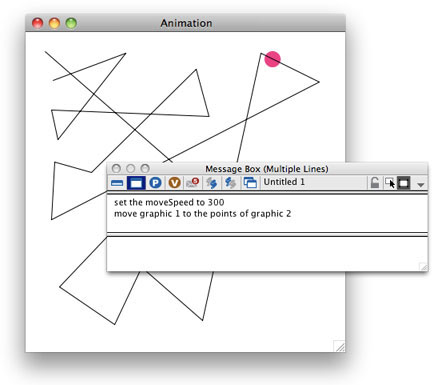Click the Message Box grey close button
438x385 pixels.
tap(116, 168)
